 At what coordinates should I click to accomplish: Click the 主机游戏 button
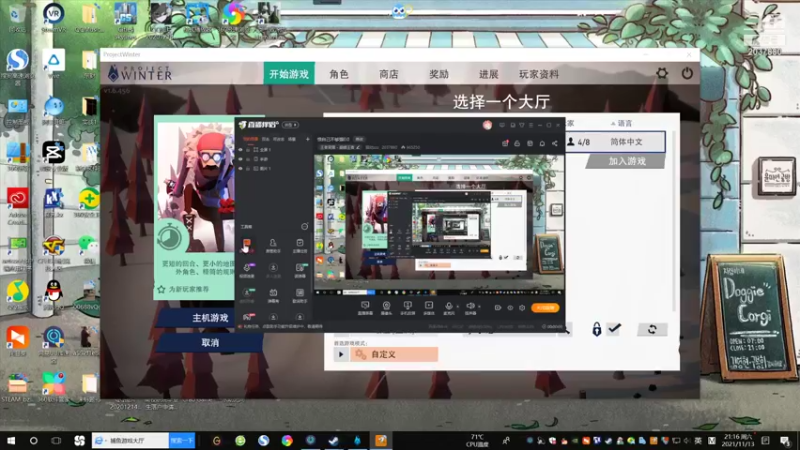(x=210, y=318)
